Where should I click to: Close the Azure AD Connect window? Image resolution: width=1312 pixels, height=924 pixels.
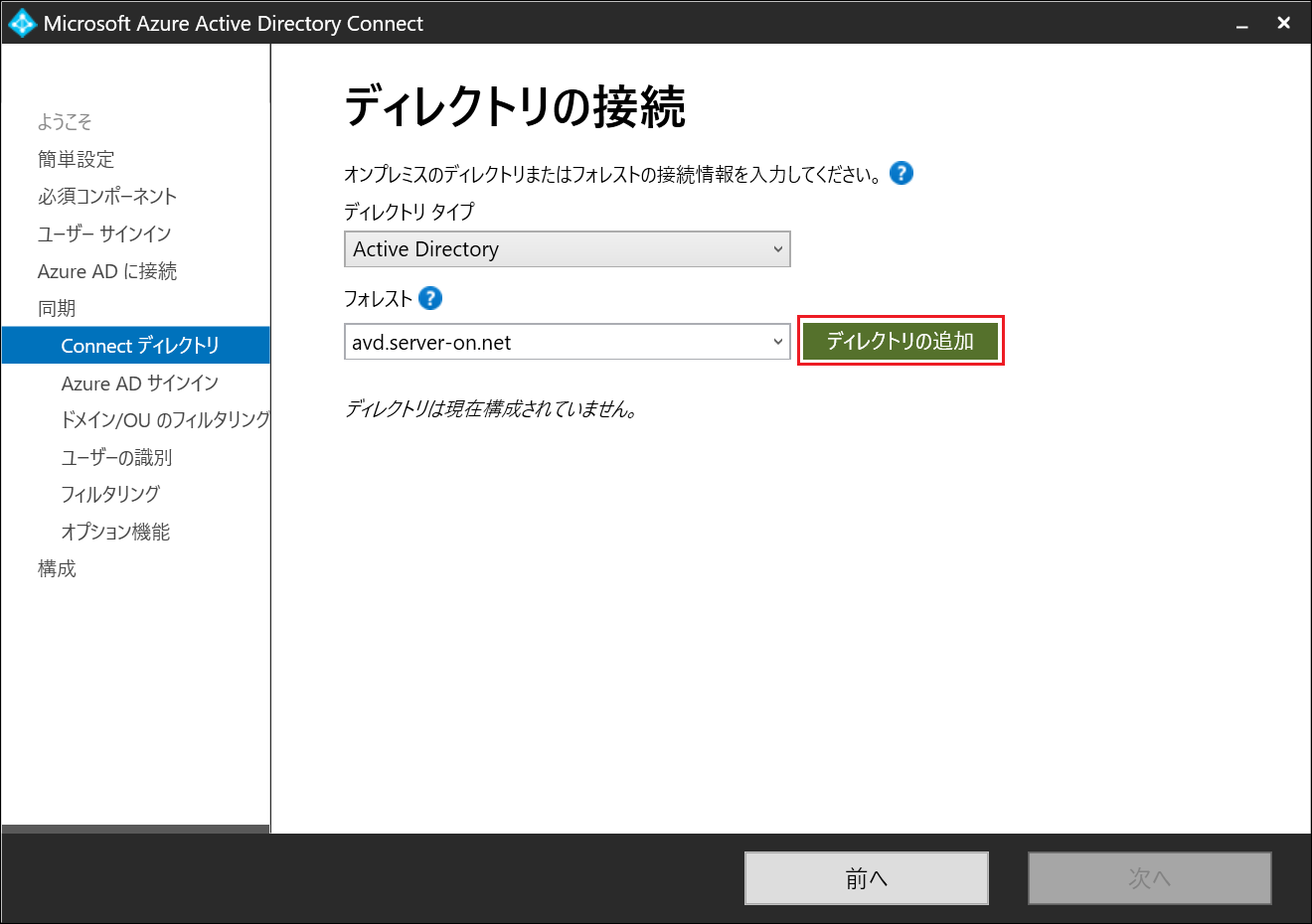point(1283,23)
